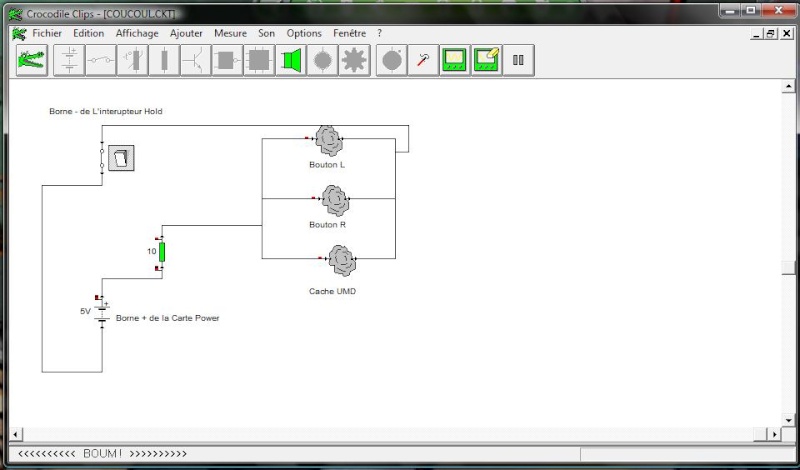The width and height of the screenshot is (800, 470).
Task: Open the integrated circuits chip palette
Action: click(x=259, y=60)
